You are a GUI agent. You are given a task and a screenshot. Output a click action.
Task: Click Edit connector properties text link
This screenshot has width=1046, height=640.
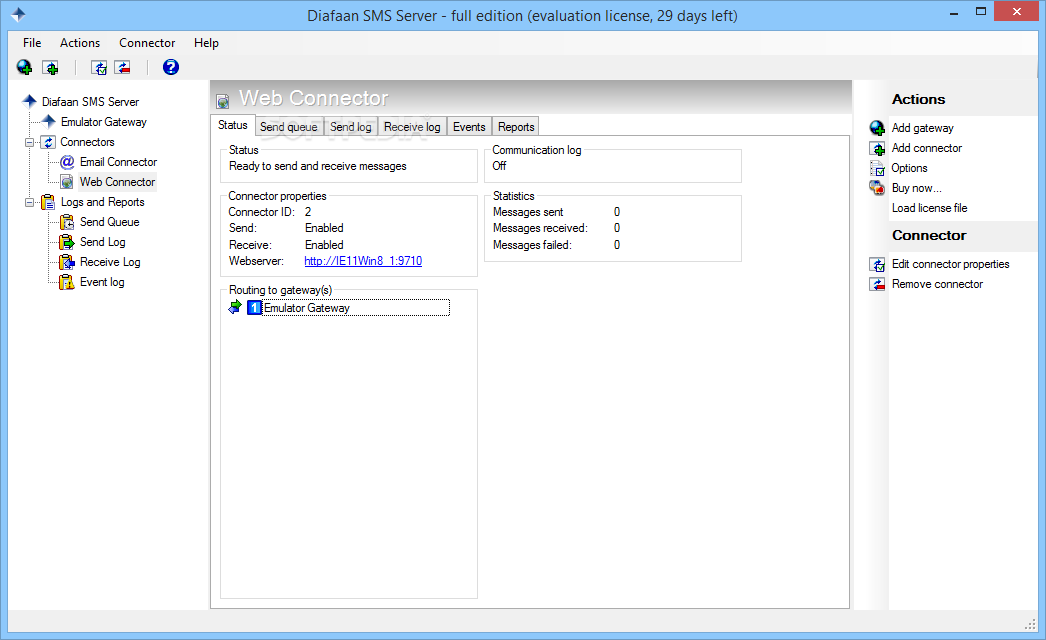coord(951,264)
